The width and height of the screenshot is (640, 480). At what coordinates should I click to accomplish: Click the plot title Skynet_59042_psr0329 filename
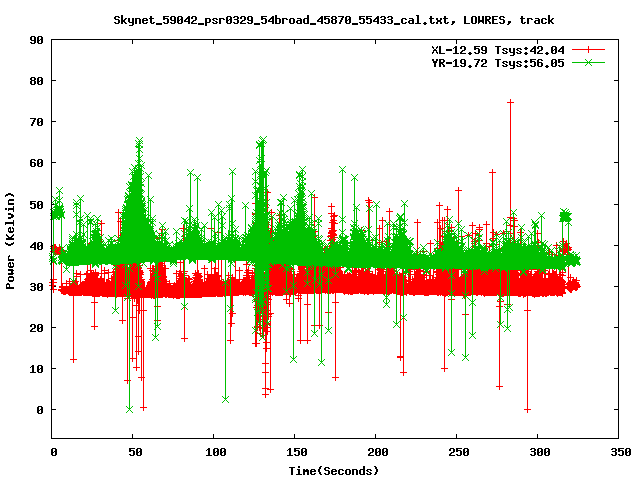[x=333, y=20]
